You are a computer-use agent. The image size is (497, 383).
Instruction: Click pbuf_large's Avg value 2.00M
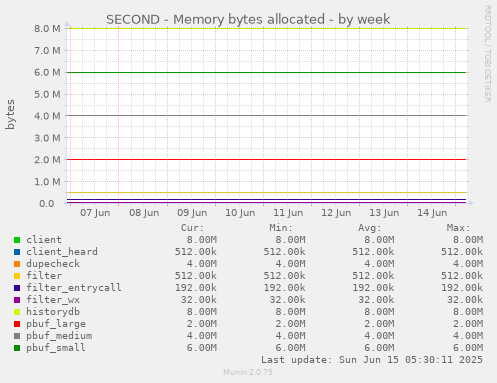coord(379,324)
